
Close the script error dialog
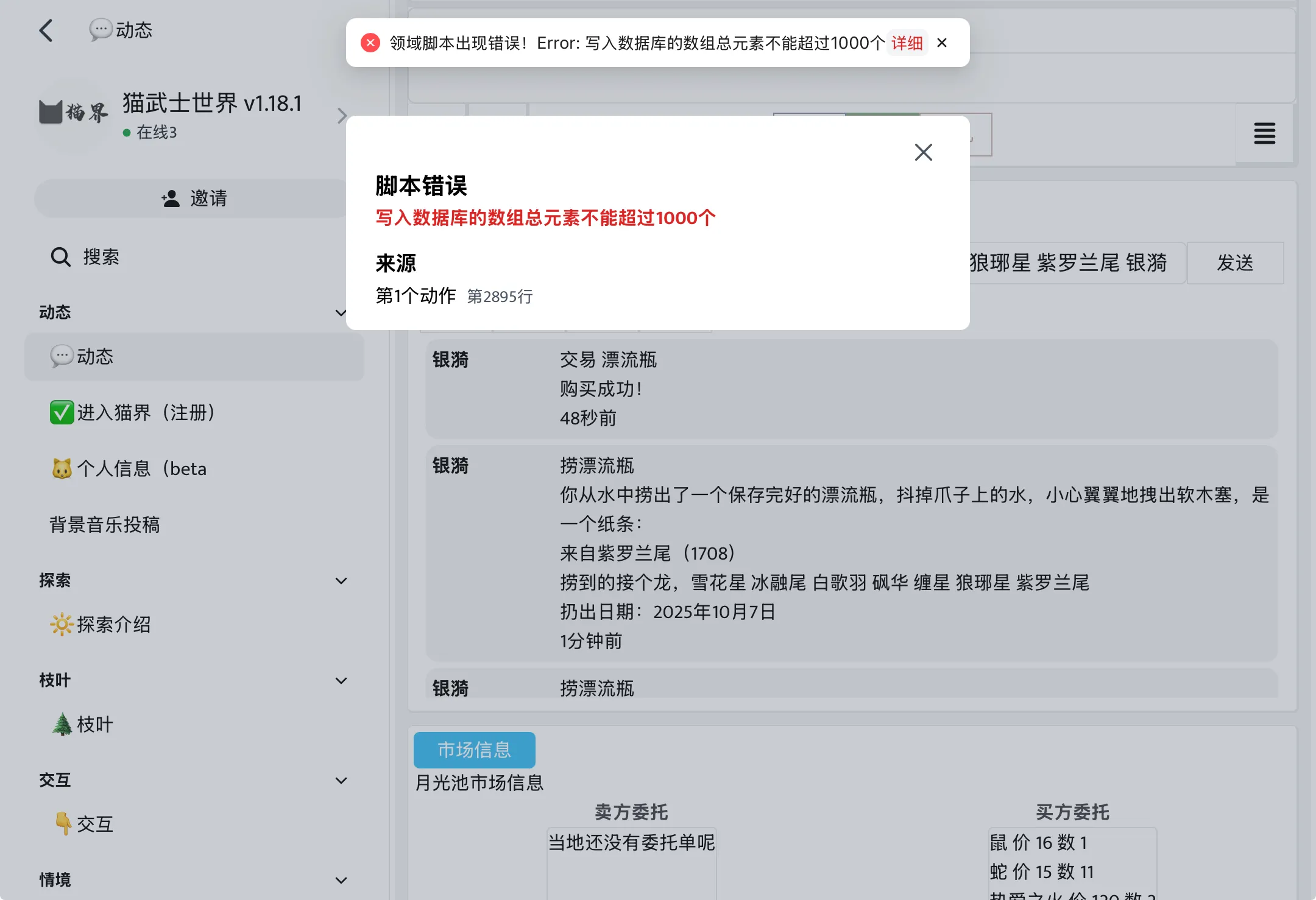(x=923, y=152)
